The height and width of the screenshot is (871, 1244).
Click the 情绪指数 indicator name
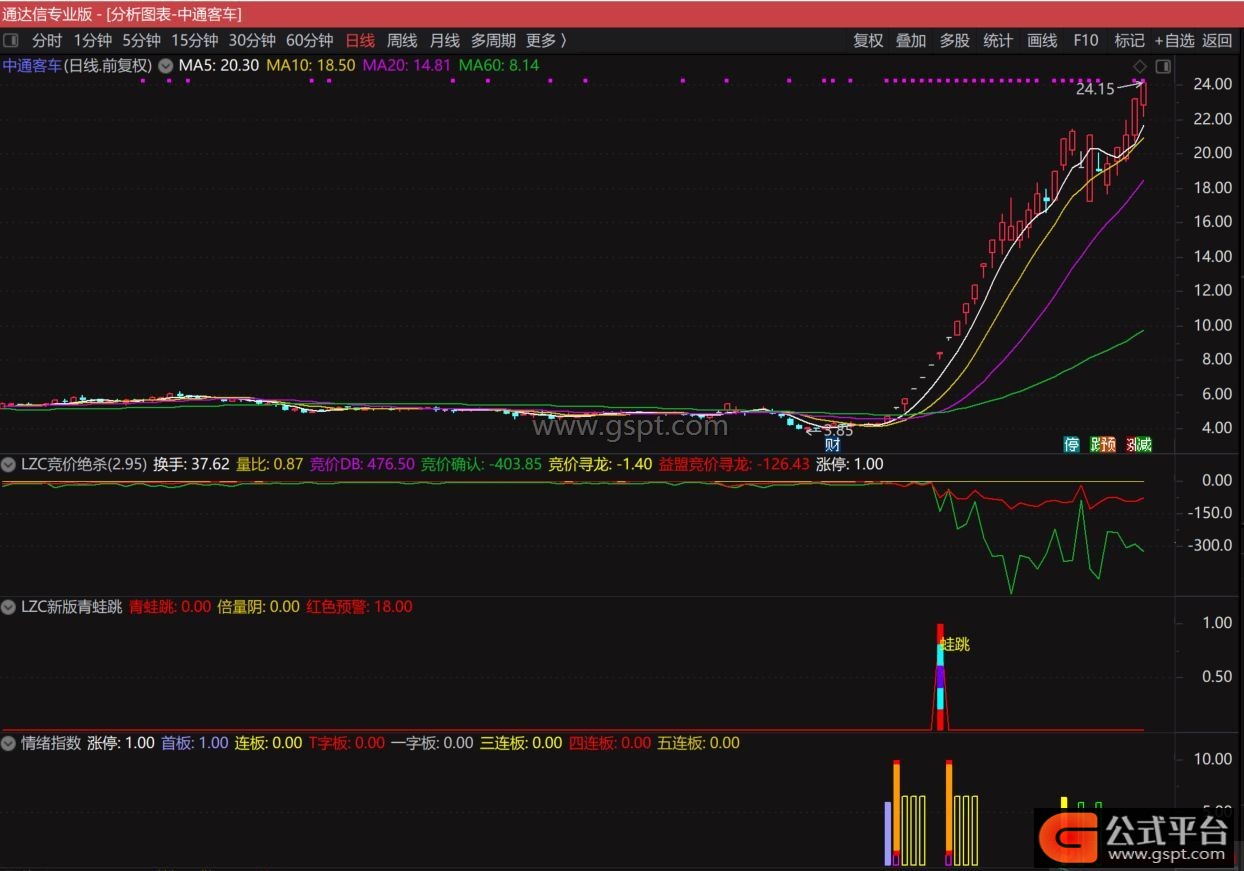[51, 744]
